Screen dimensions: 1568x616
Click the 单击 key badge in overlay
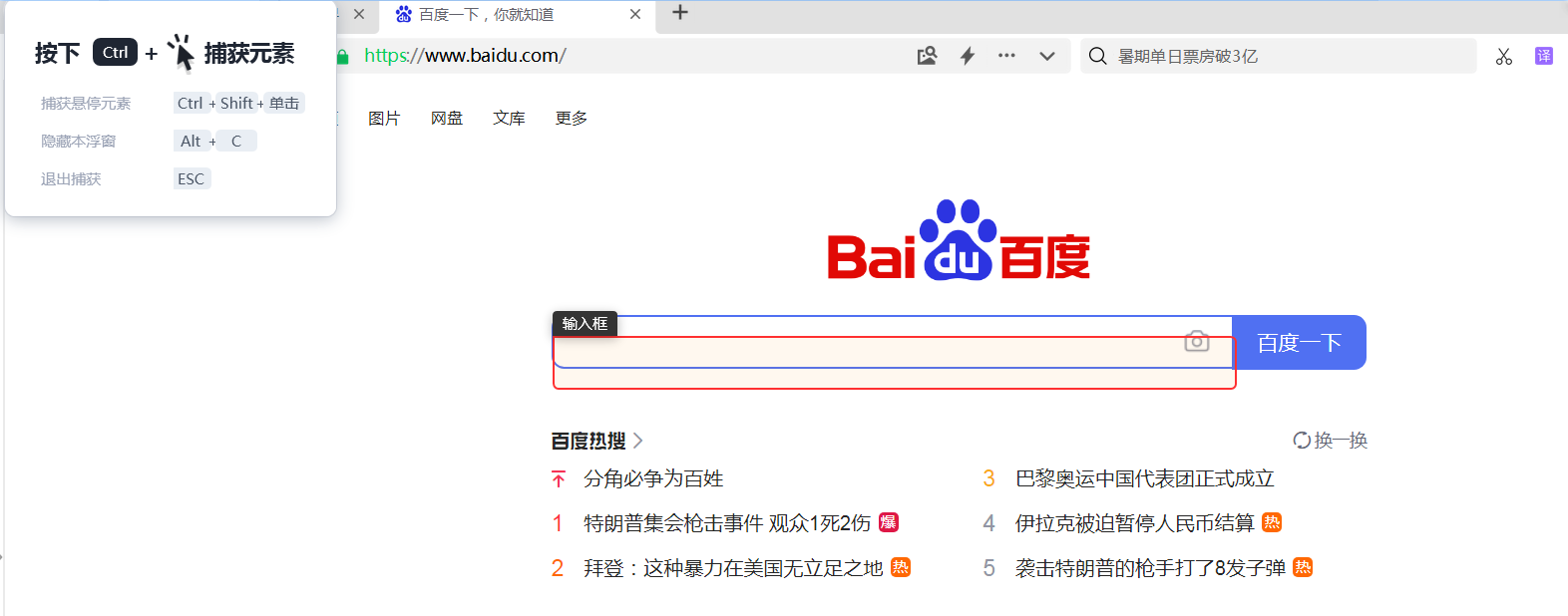pos(284,103)
